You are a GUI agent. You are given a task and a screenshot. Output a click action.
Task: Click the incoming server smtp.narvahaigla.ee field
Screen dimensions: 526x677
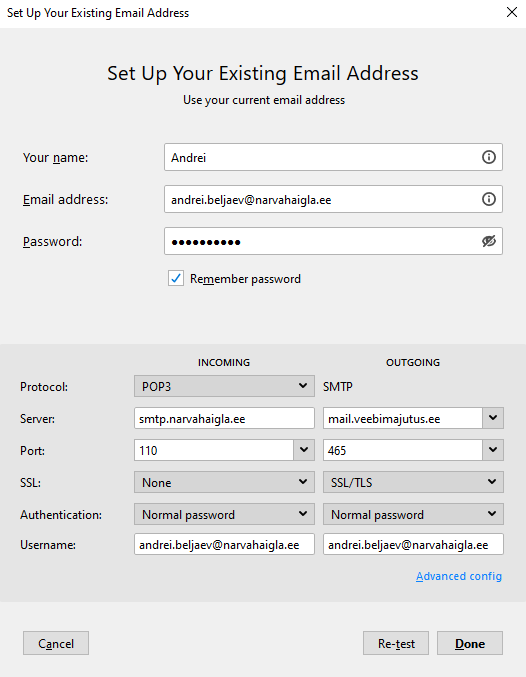224,418
